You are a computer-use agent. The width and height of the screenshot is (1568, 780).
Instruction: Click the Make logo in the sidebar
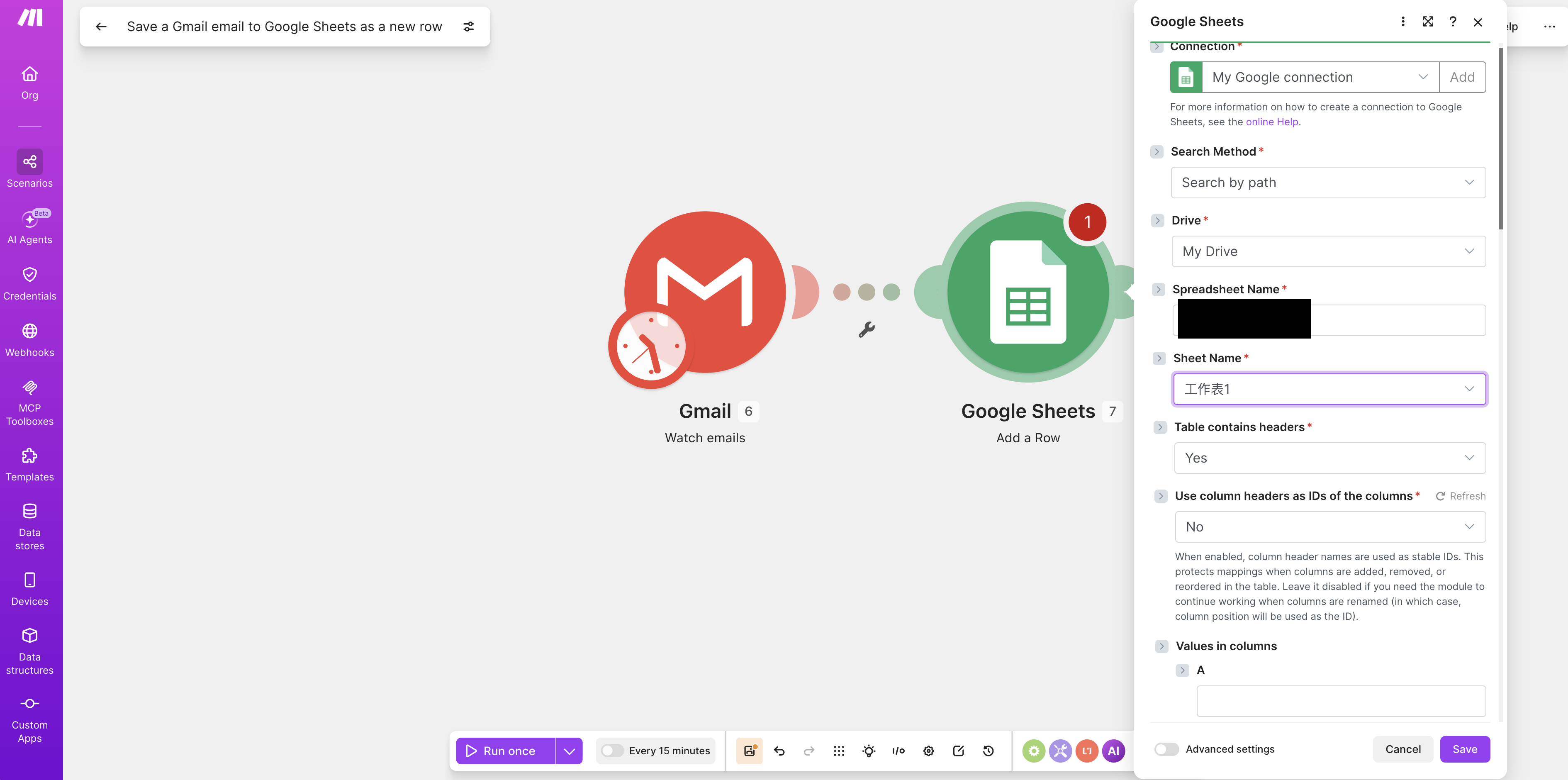tap(30, 17)
